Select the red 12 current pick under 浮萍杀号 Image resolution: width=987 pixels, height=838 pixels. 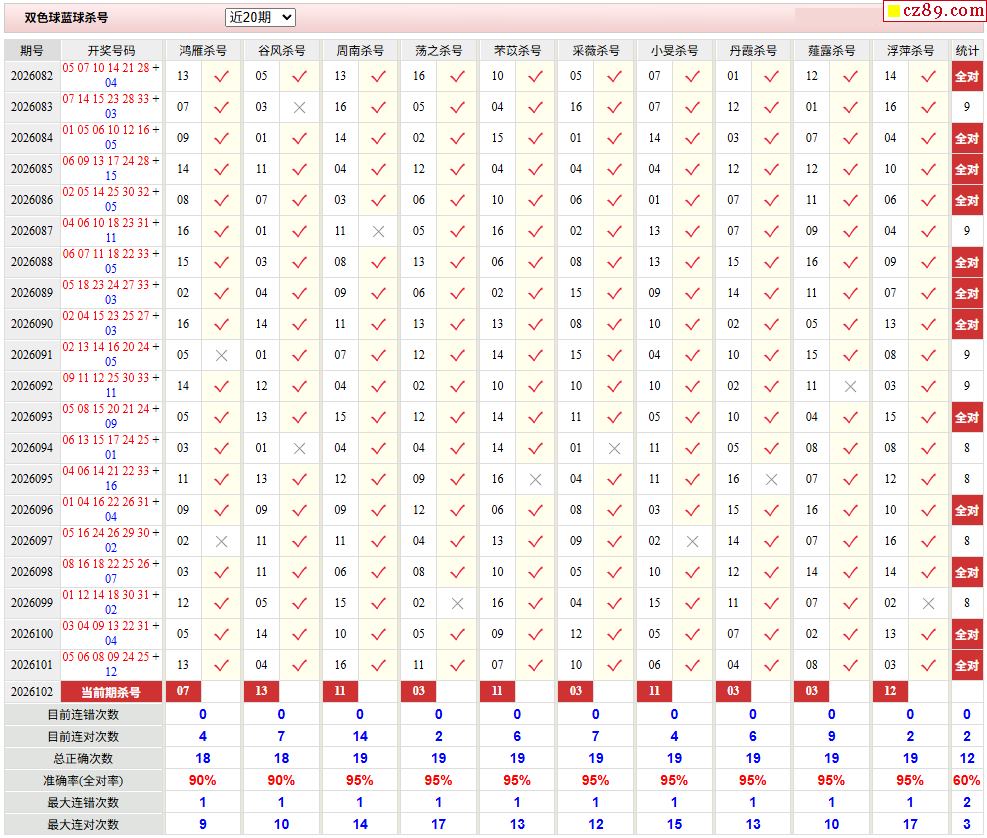coord(890,691)
